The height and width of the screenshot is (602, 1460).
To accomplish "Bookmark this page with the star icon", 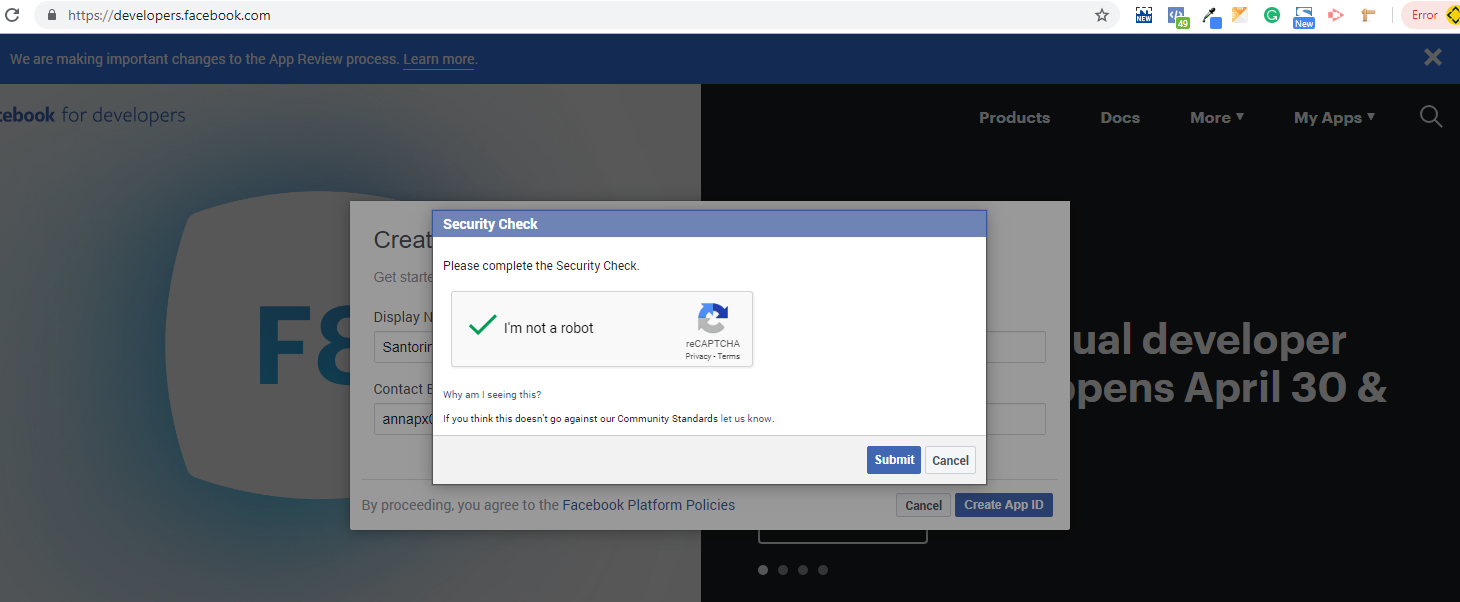I will point(1102,15).
